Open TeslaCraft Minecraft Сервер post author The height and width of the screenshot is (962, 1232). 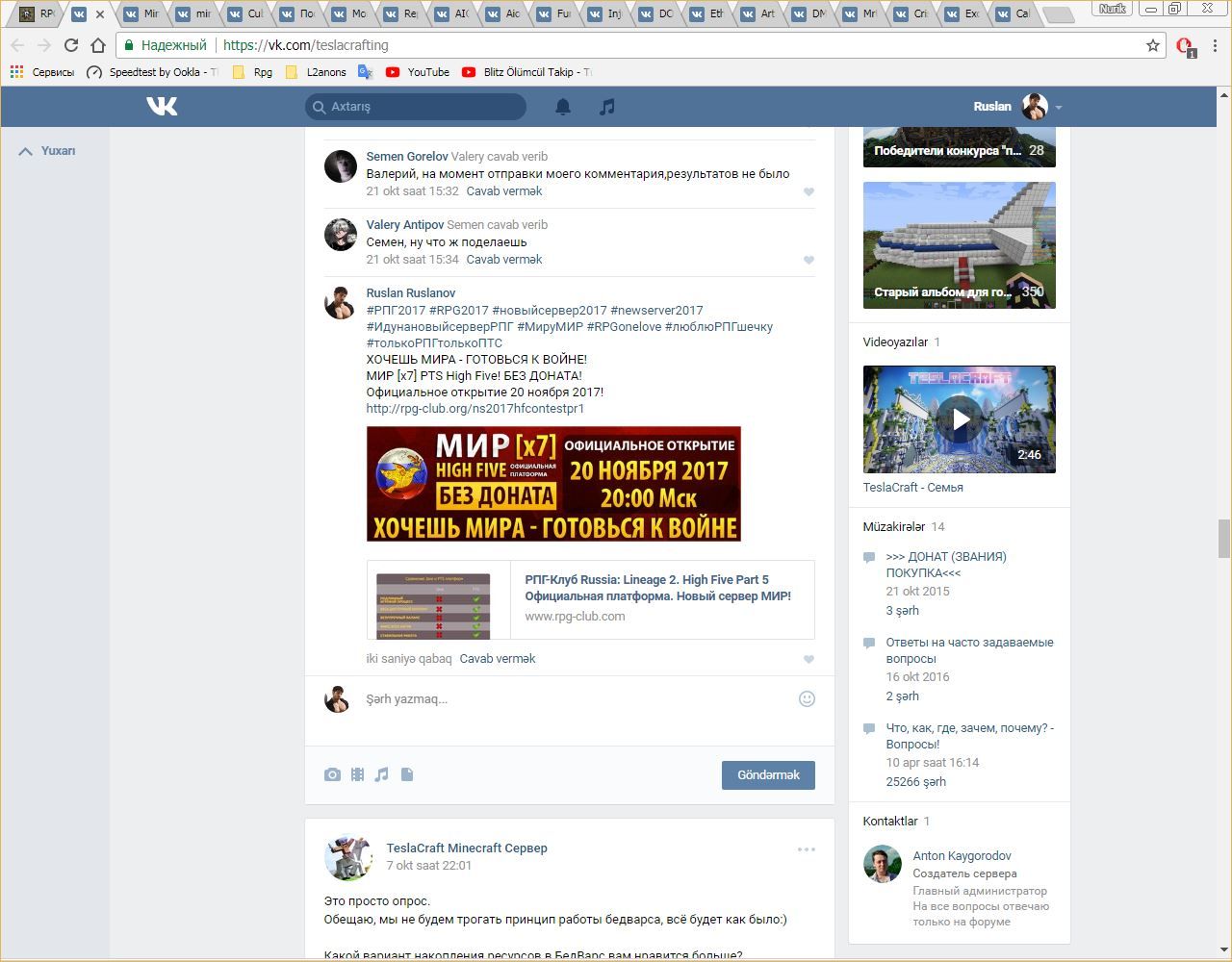[x=467, y=848]
